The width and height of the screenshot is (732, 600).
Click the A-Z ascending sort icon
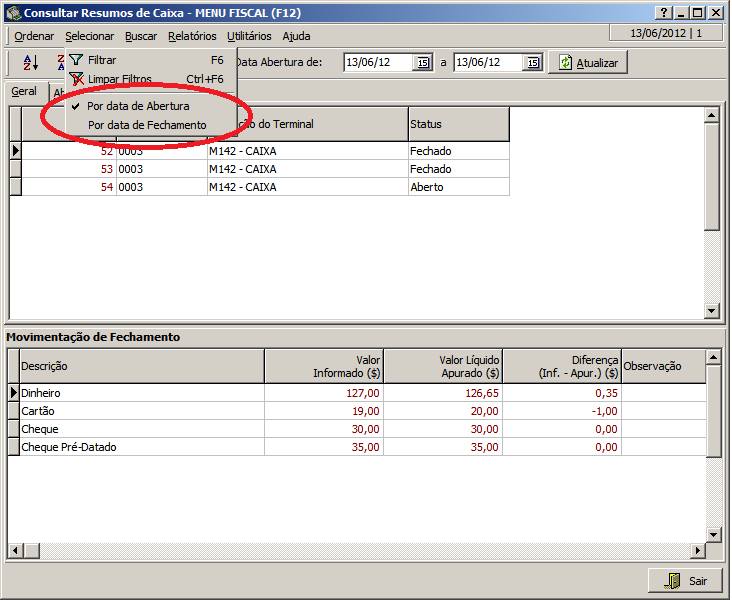tap(30, 62)
